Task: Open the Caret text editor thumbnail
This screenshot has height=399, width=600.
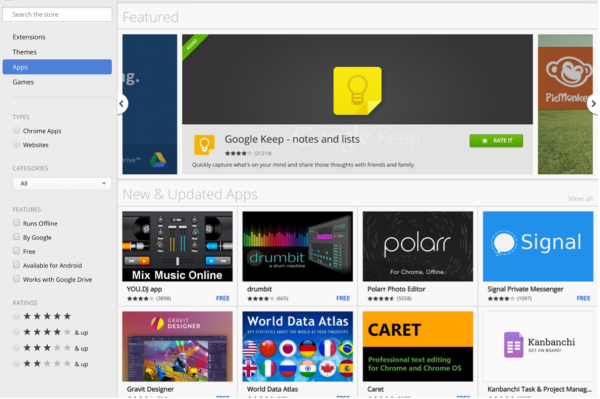Action: pos(418,346)
